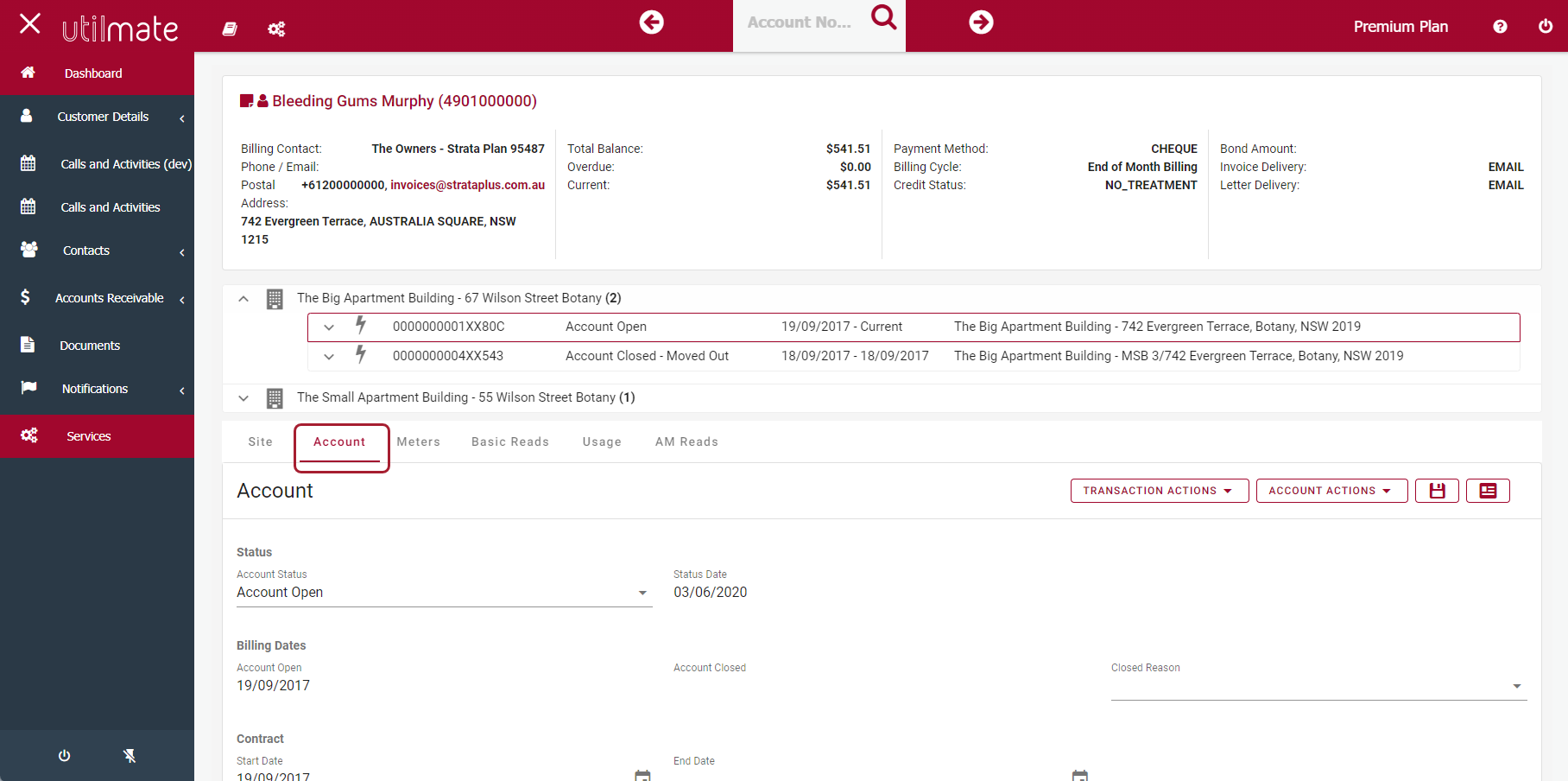Open Services in sidebar
The height and width of the screenshot is (781, 1568).
[x=97, y=436]
